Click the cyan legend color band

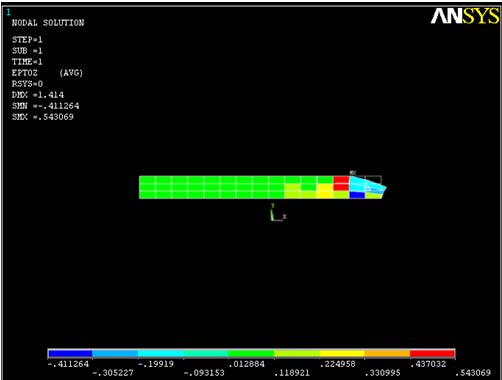160,353
